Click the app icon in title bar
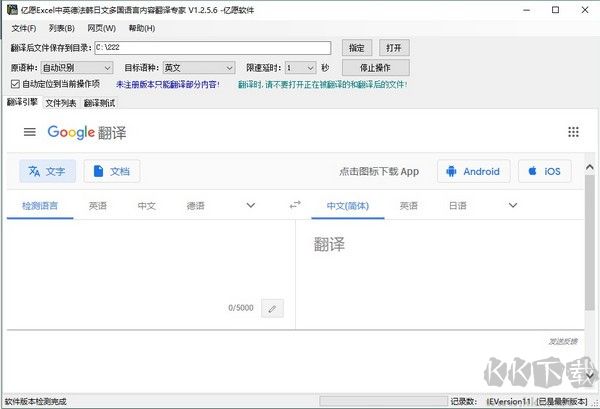This screenshot has width=600, height=409. click(x=12, y=10)
